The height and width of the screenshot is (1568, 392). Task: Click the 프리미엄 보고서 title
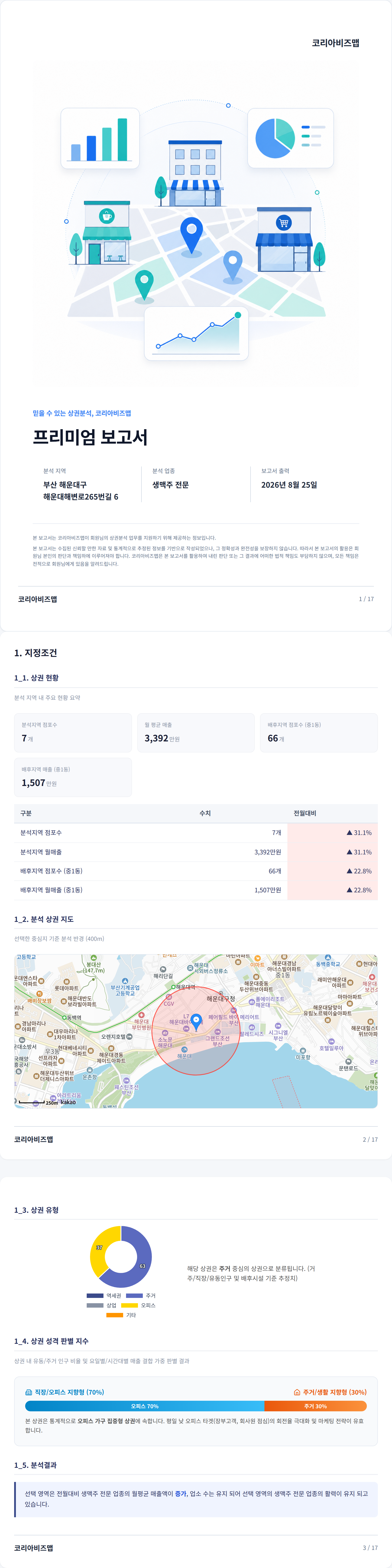point(90,437)
